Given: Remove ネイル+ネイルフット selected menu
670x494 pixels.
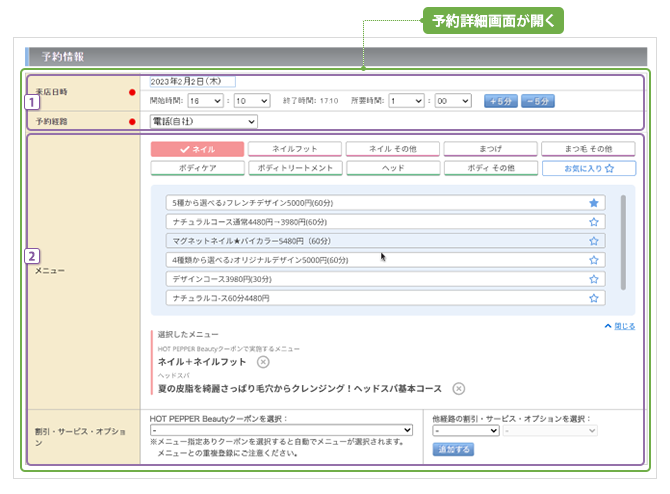Looking at the screenshot, I should [263, 362].
